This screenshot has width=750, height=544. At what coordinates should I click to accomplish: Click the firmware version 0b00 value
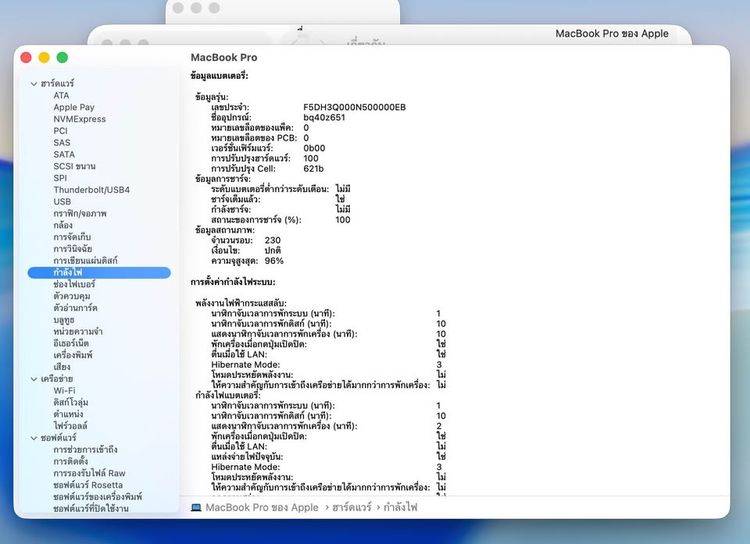[314, 148]
